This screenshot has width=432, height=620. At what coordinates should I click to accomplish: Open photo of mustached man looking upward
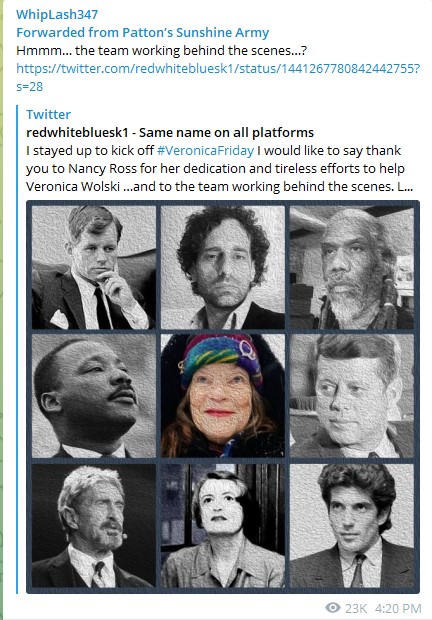pyautogui.click(x=94, y=396)
